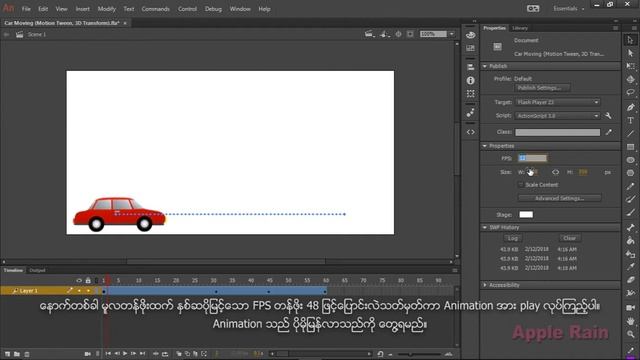Open the Transform panel icon

[470, 93]
